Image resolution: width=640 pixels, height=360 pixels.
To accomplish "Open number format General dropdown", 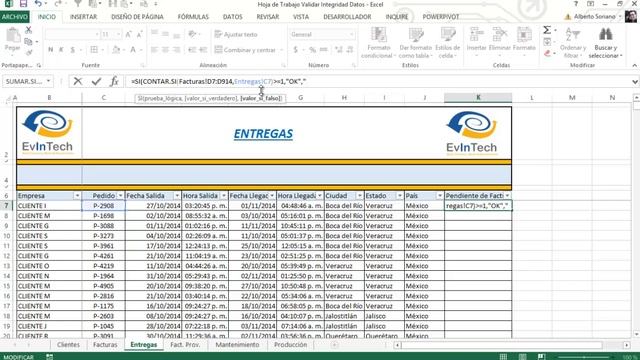I will coord(351,35).
